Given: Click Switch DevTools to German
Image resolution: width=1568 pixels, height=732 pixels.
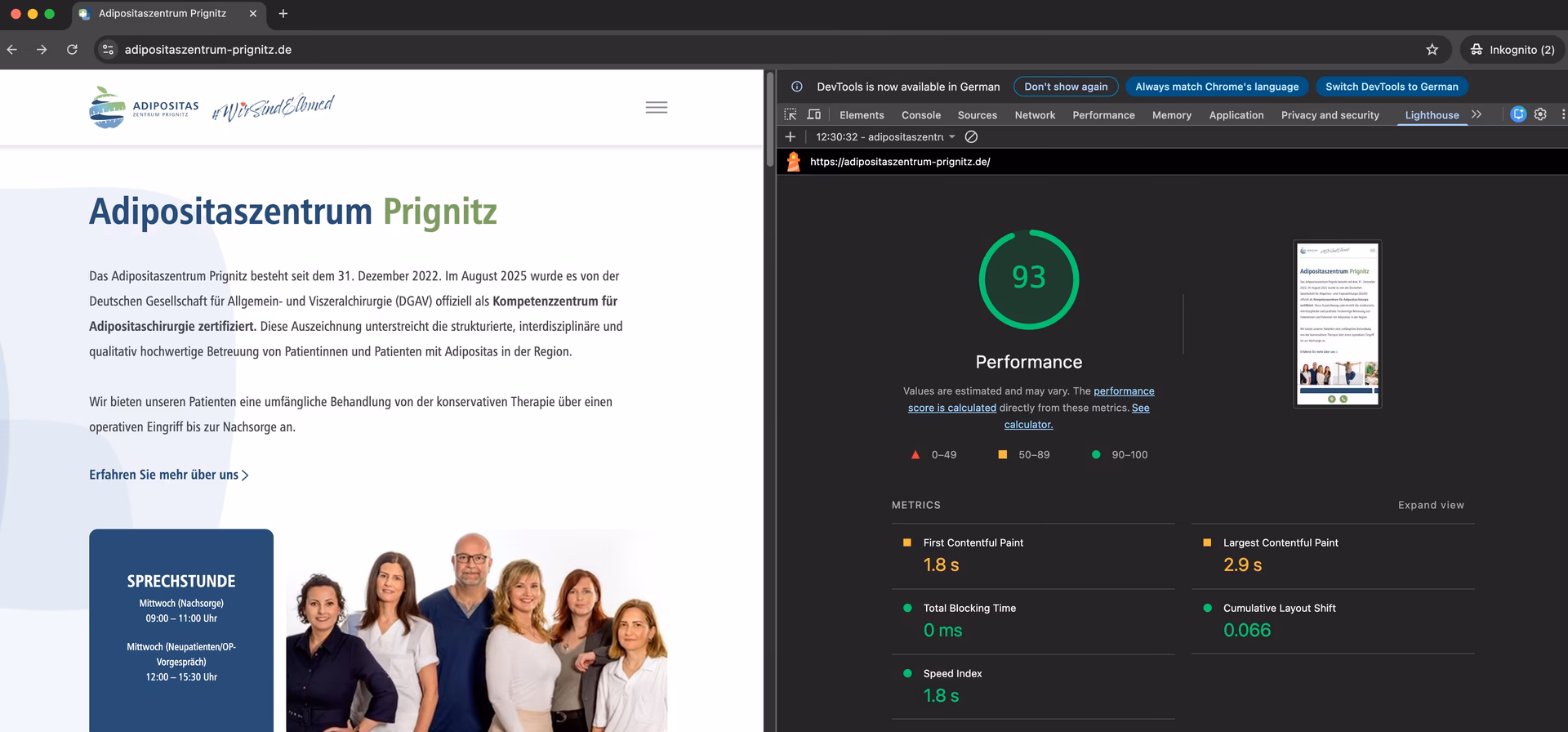Looking at the screenshot, I should coord(1391,87).
